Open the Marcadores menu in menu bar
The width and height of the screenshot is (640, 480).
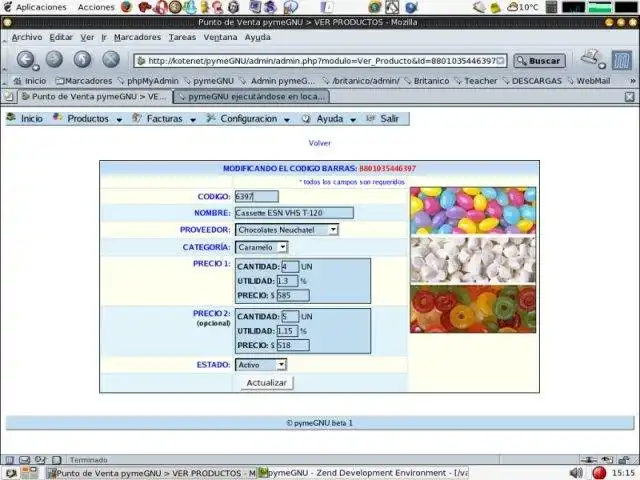tap(138, 37)
